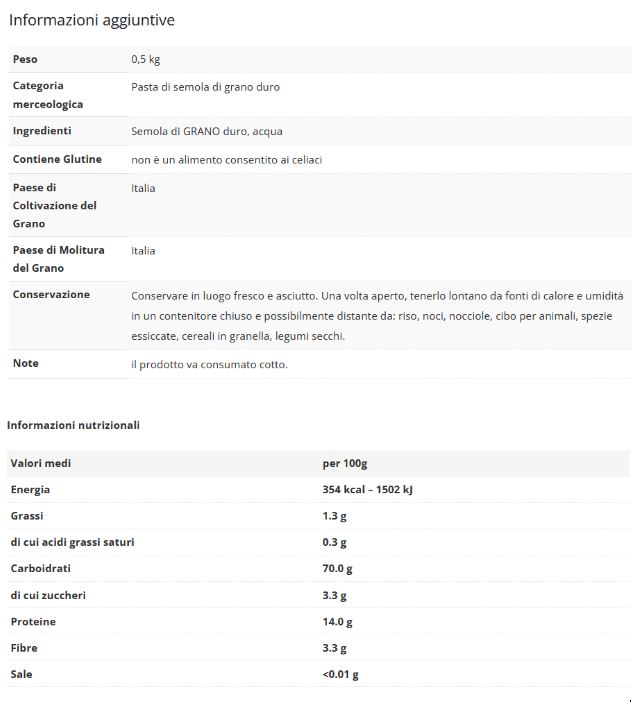Screen dimensions: 632x702
Task: Click the '0,5 kg' weight value
Action: click(147, 60)
